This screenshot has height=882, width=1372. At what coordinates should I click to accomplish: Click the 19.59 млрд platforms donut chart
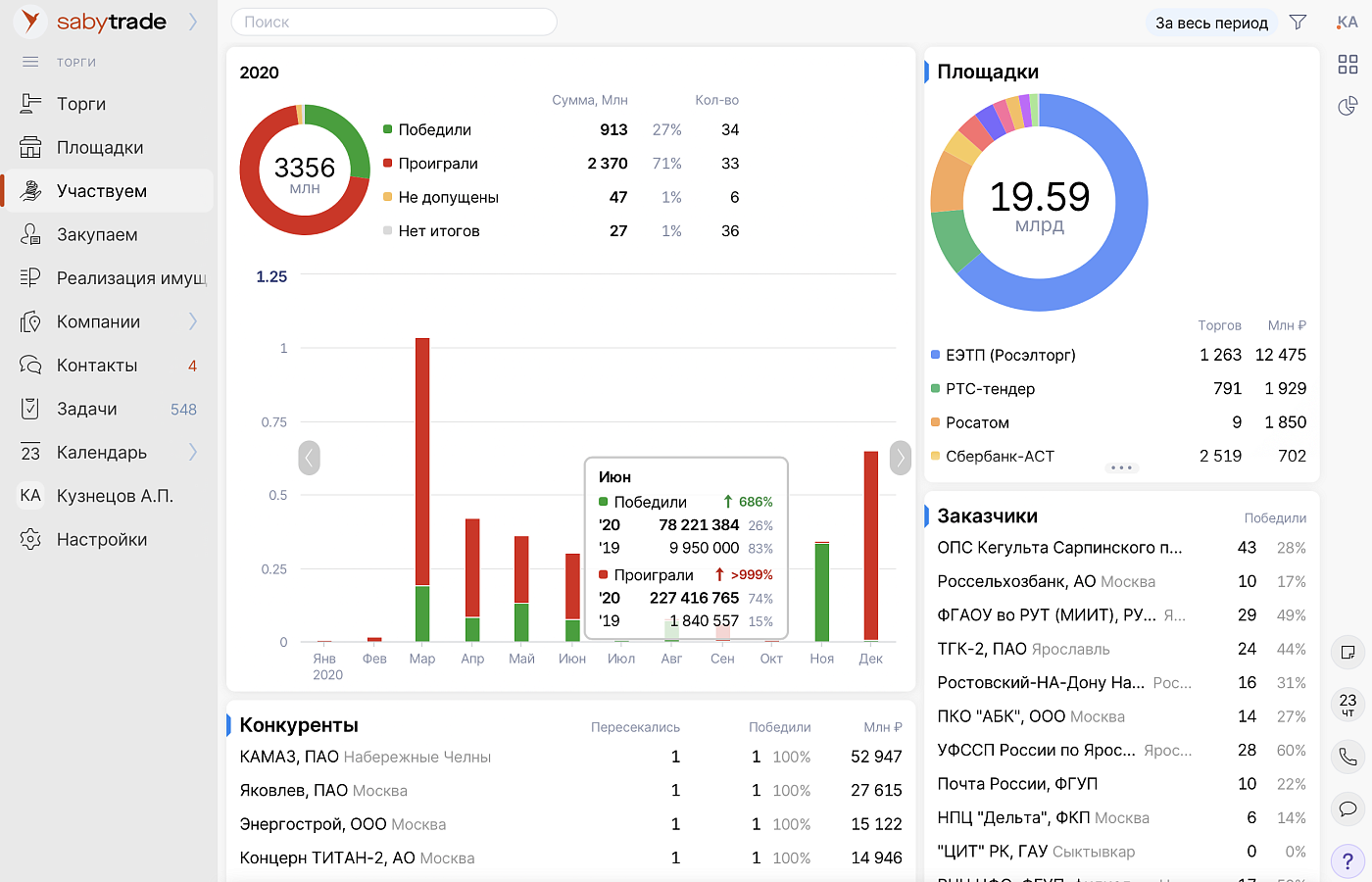[1039, 202]
